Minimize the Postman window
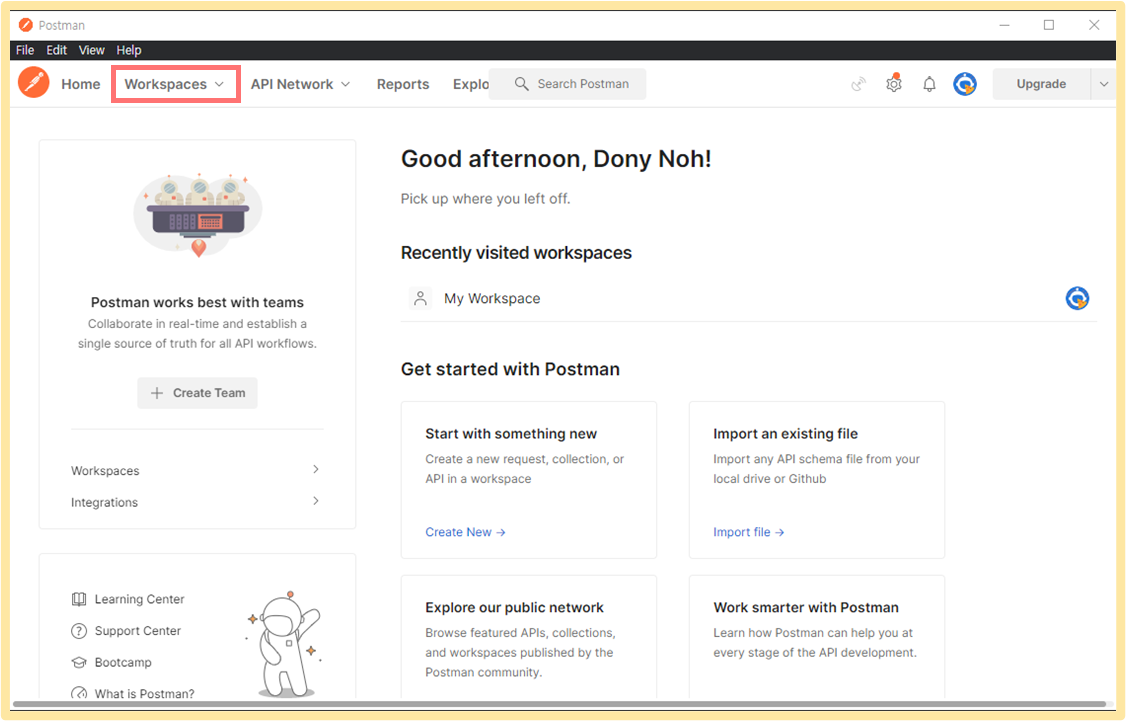 [1005, 25]
